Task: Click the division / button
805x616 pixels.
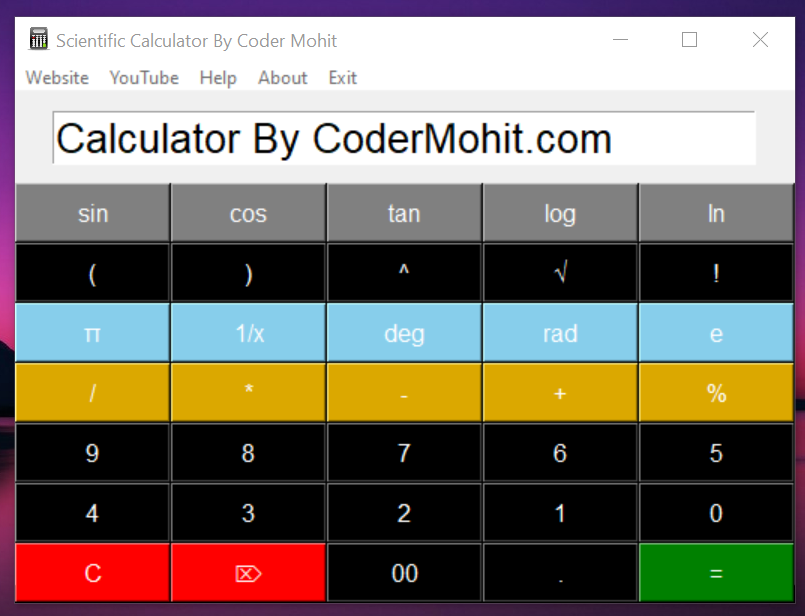Action: (x=92, y=393)
